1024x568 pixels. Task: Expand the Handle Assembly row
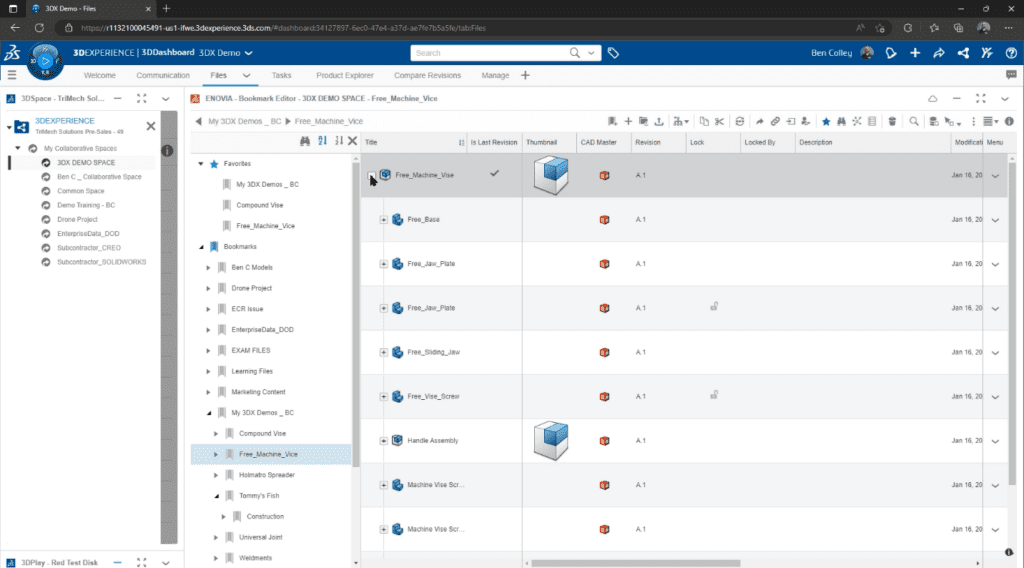tap(383, 441)
